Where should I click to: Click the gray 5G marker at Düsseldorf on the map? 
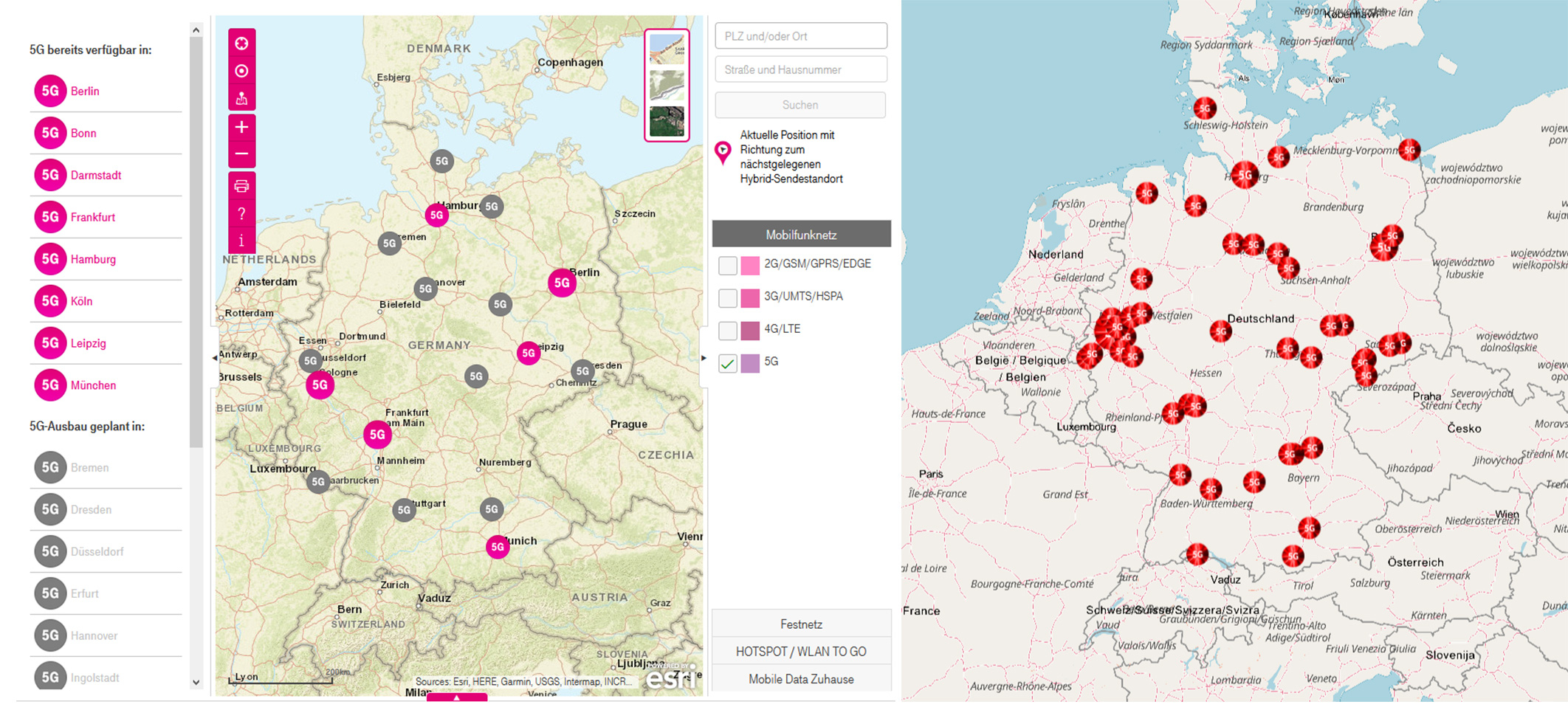(310, 361)
